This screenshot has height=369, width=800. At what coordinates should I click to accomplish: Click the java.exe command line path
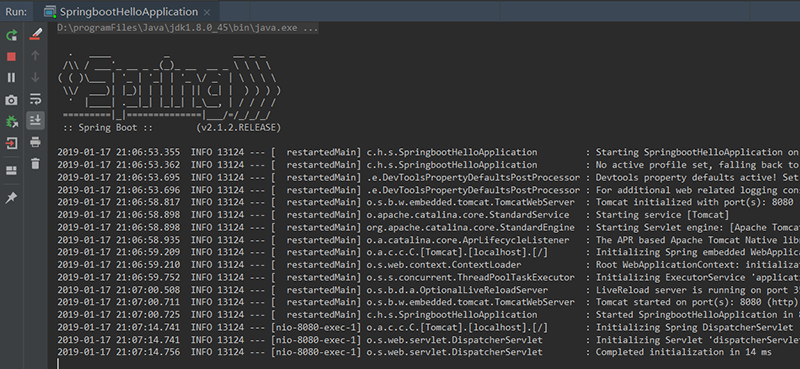(188, 28)
